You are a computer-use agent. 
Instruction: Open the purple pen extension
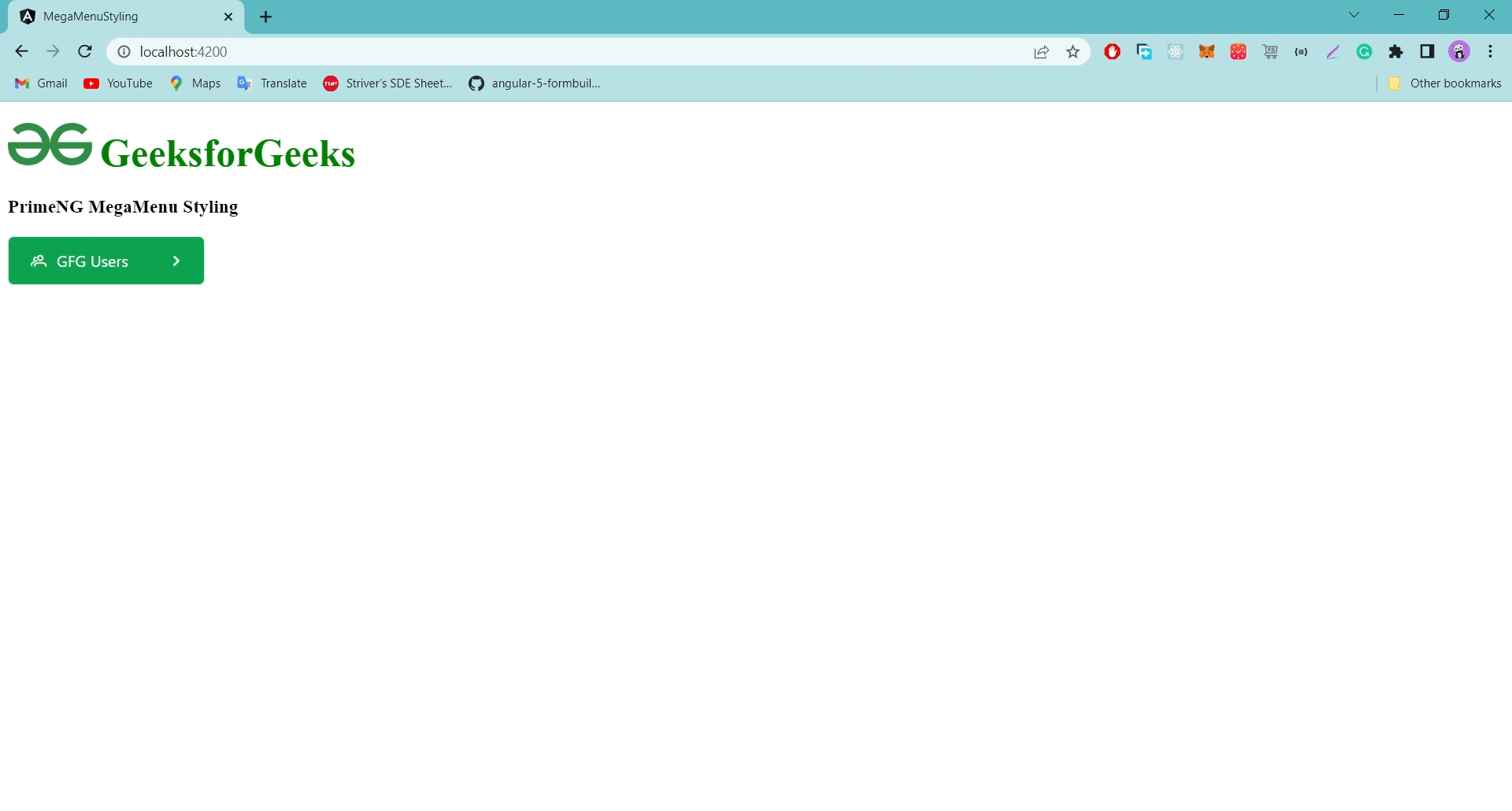pyautogui.click(x=1332, y=52)
